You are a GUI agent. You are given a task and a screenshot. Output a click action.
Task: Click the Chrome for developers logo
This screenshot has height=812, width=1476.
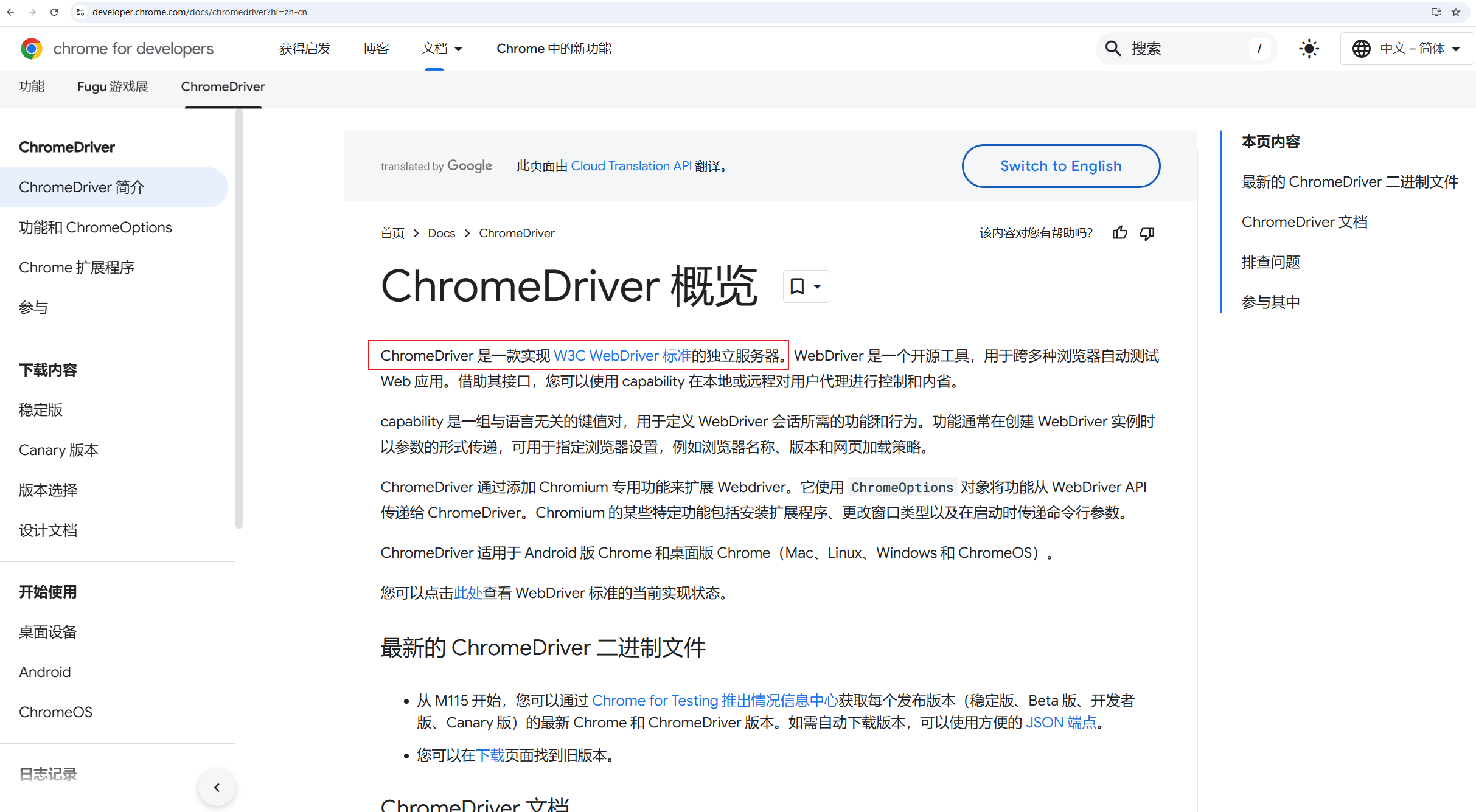[x=31, y=49]
